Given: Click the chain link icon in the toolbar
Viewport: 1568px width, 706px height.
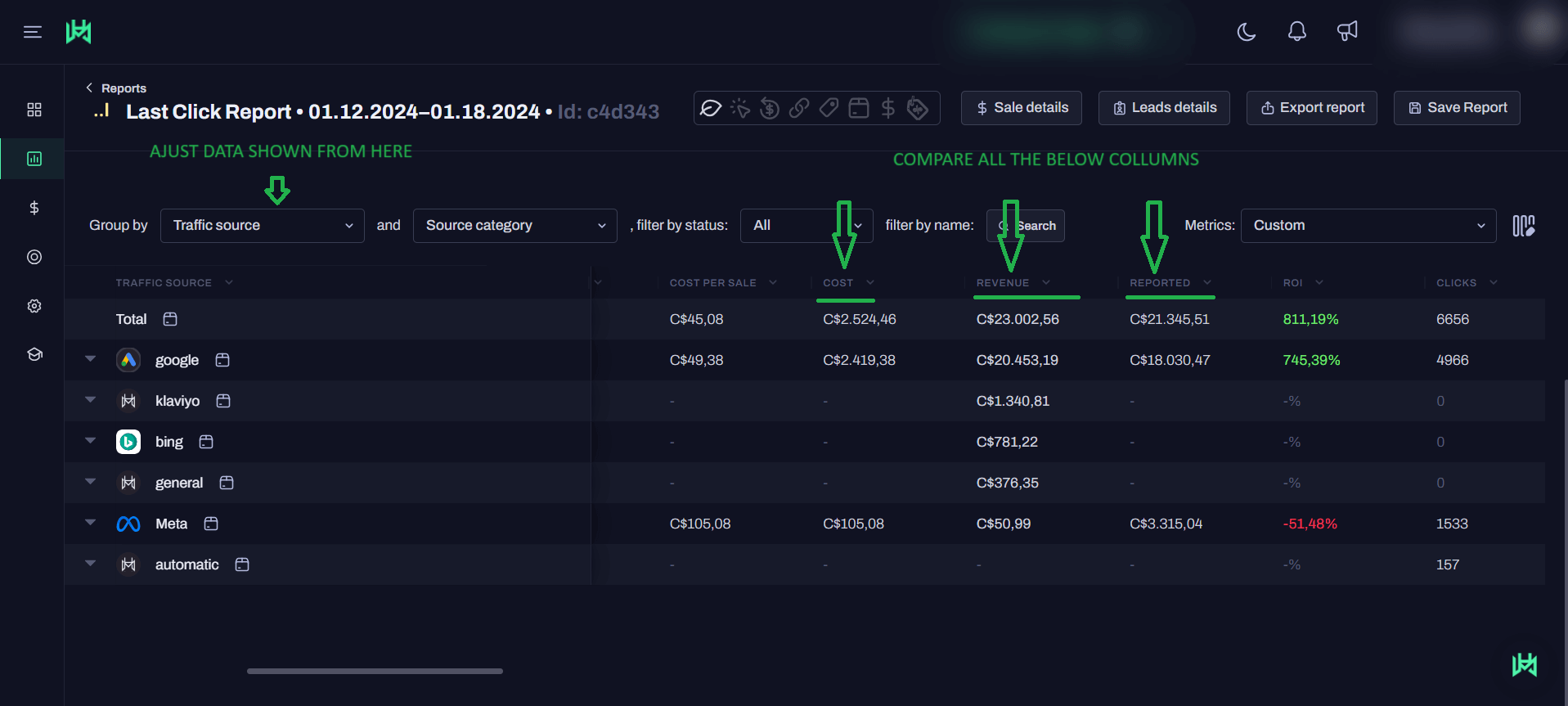Looking at the screenshot, I should 799,108.
